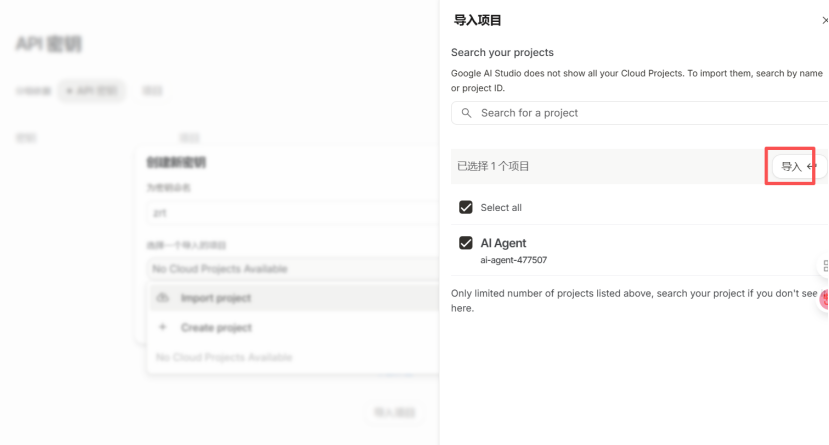829x445 pixels.
Task: Open the No Cloud Projects Available dropdown
Action: [x=292, y=268]
